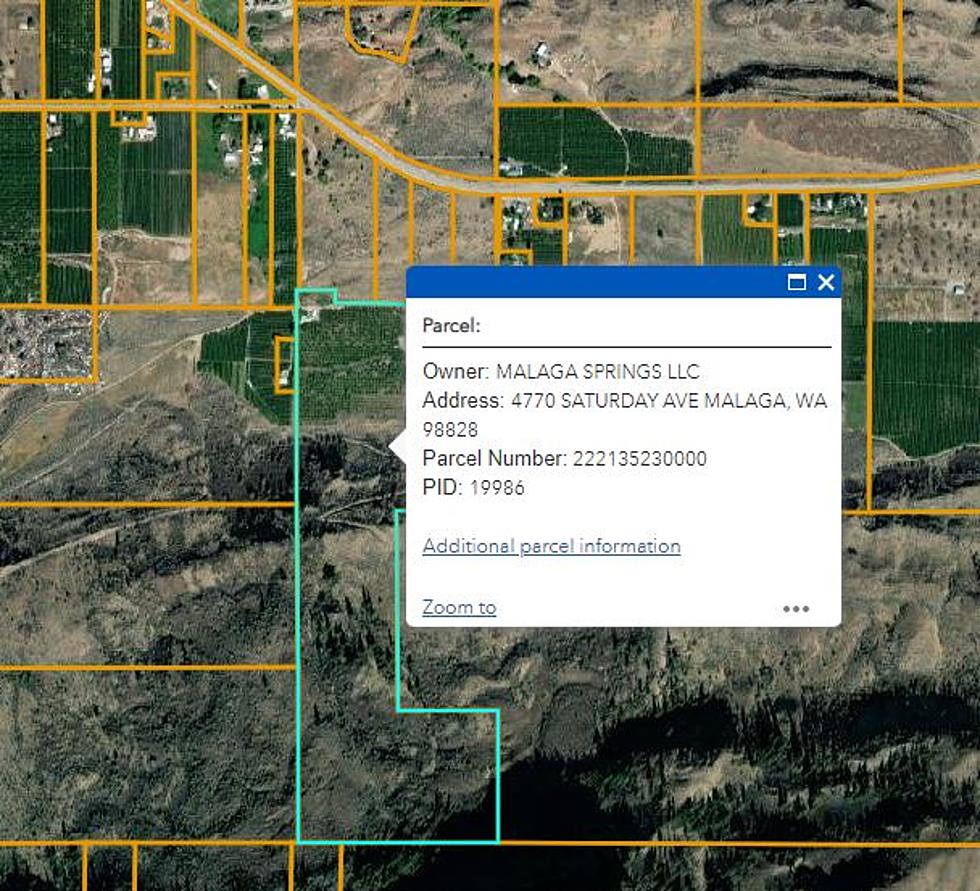Select owner name MALAGA SPRINGS LLC
This screenshot has width=980, height=891.
[x=598, y=372]
